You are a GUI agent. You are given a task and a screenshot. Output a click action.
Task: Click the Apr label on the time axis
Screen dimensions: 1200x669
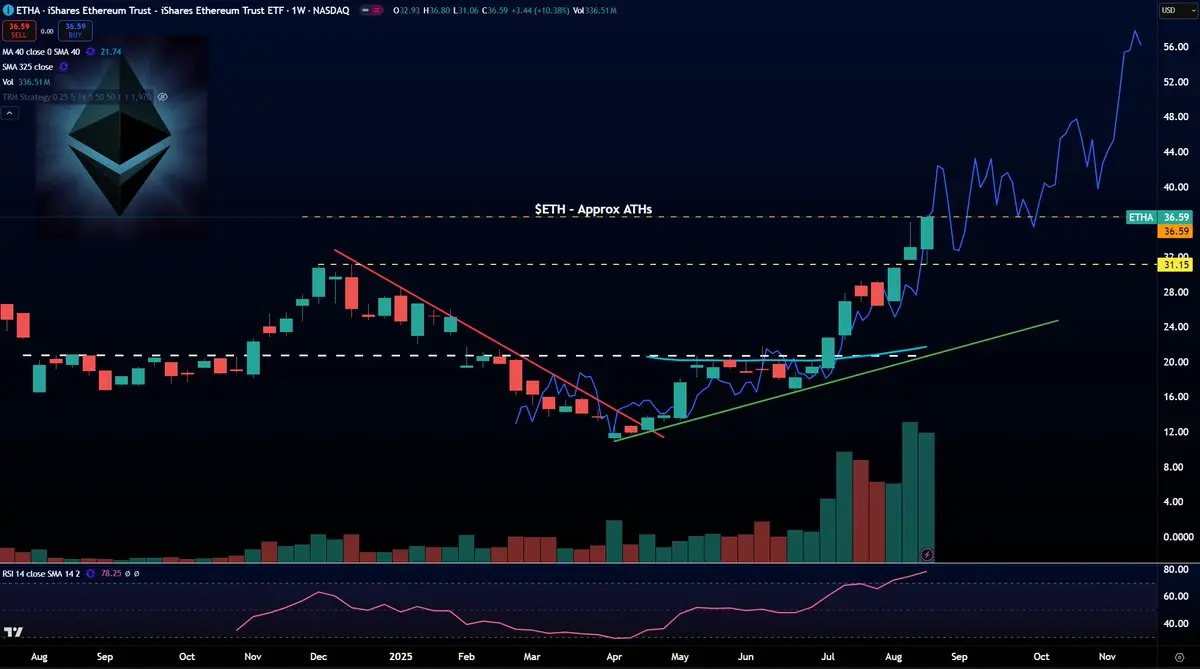click(x=613, y=656)
